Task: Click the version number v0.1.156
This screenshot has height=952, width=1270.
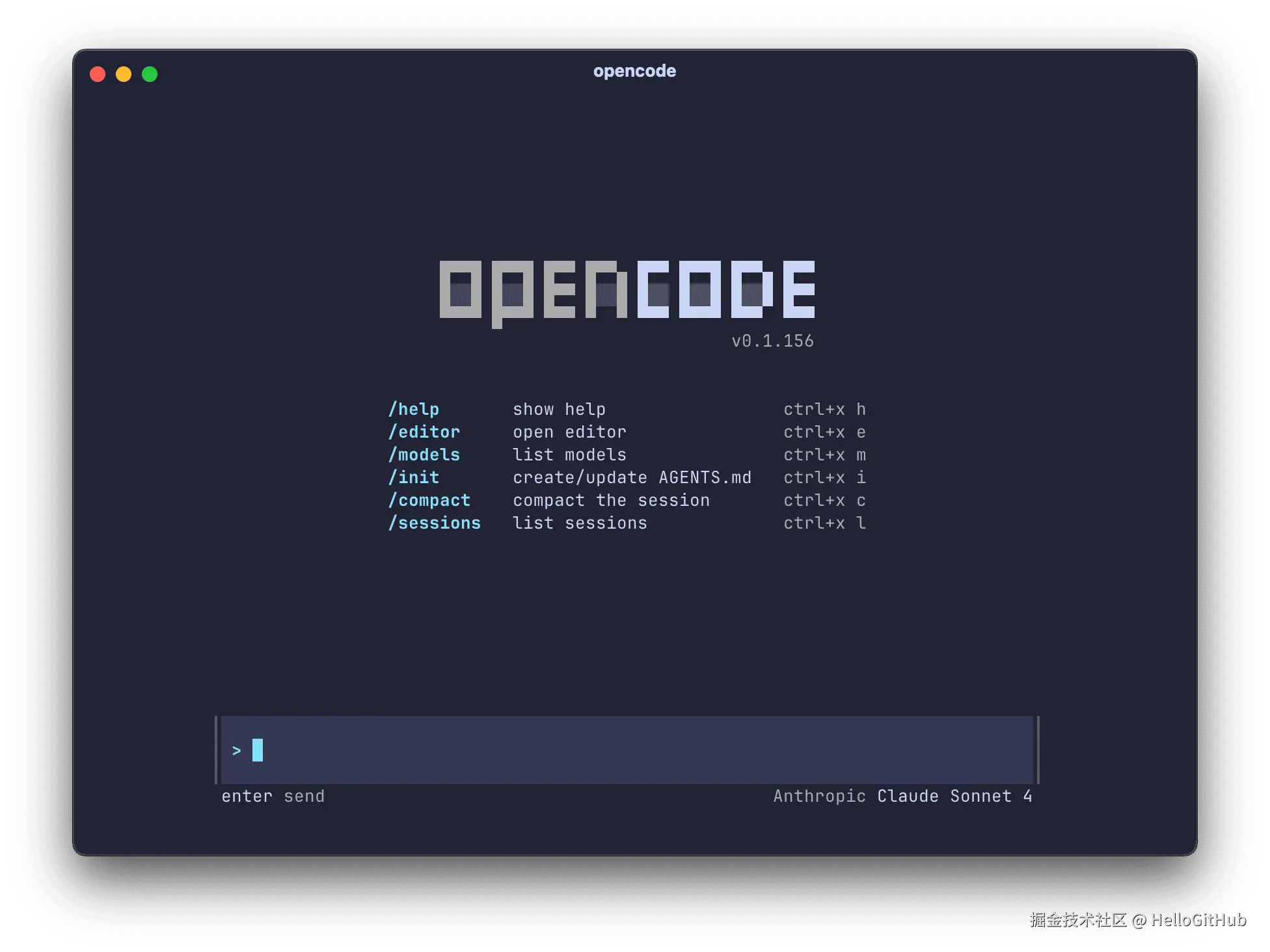Action: tap(772, 341)
